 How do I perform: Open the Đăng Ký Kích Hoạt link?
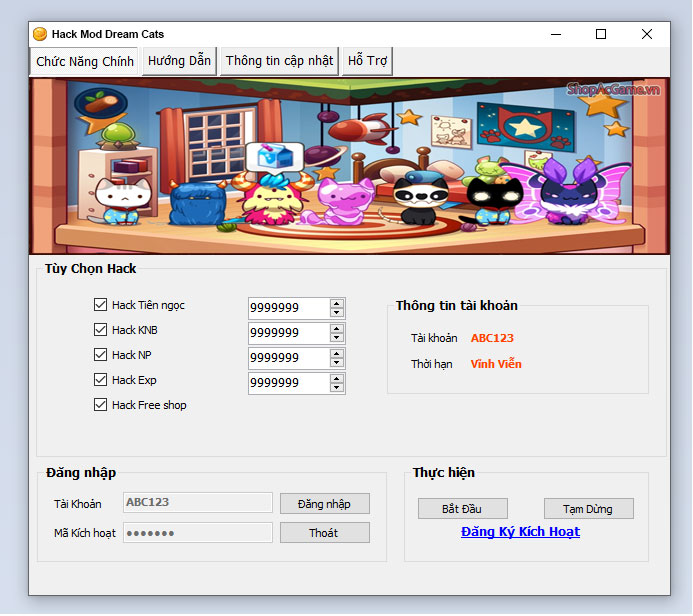click(x=520, y=532)
